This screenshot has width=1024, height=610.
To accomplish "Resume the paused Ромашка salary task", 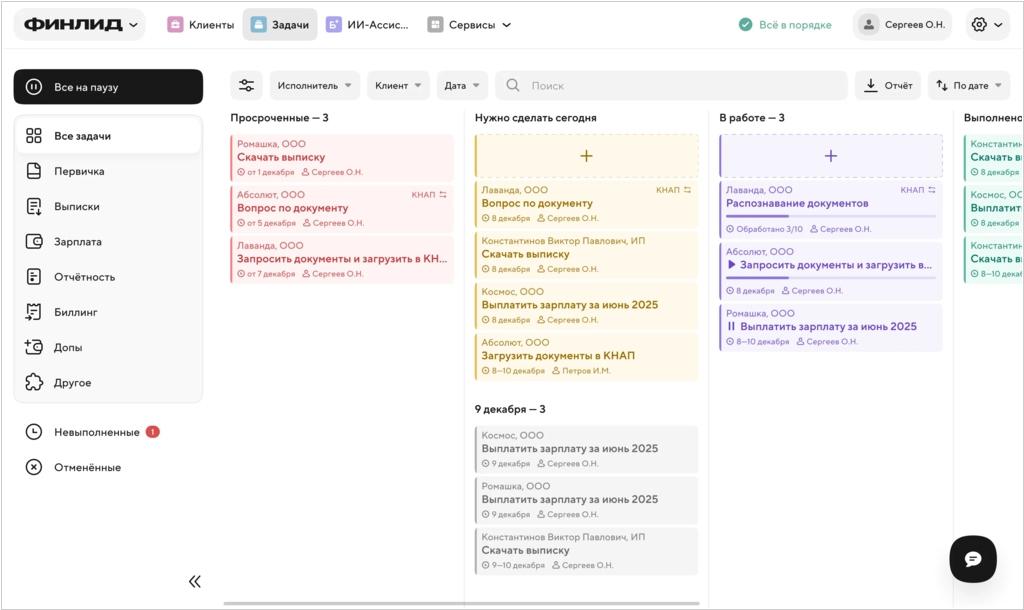I will [731, 327].
